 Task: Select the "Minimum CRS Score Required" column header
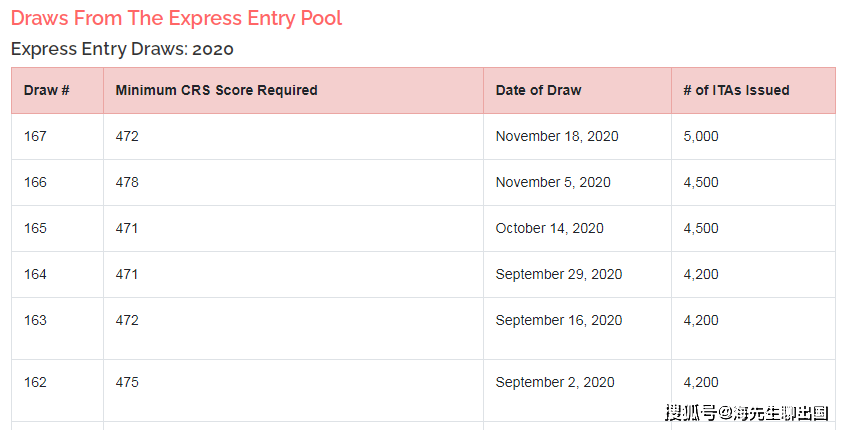[293, 91]
